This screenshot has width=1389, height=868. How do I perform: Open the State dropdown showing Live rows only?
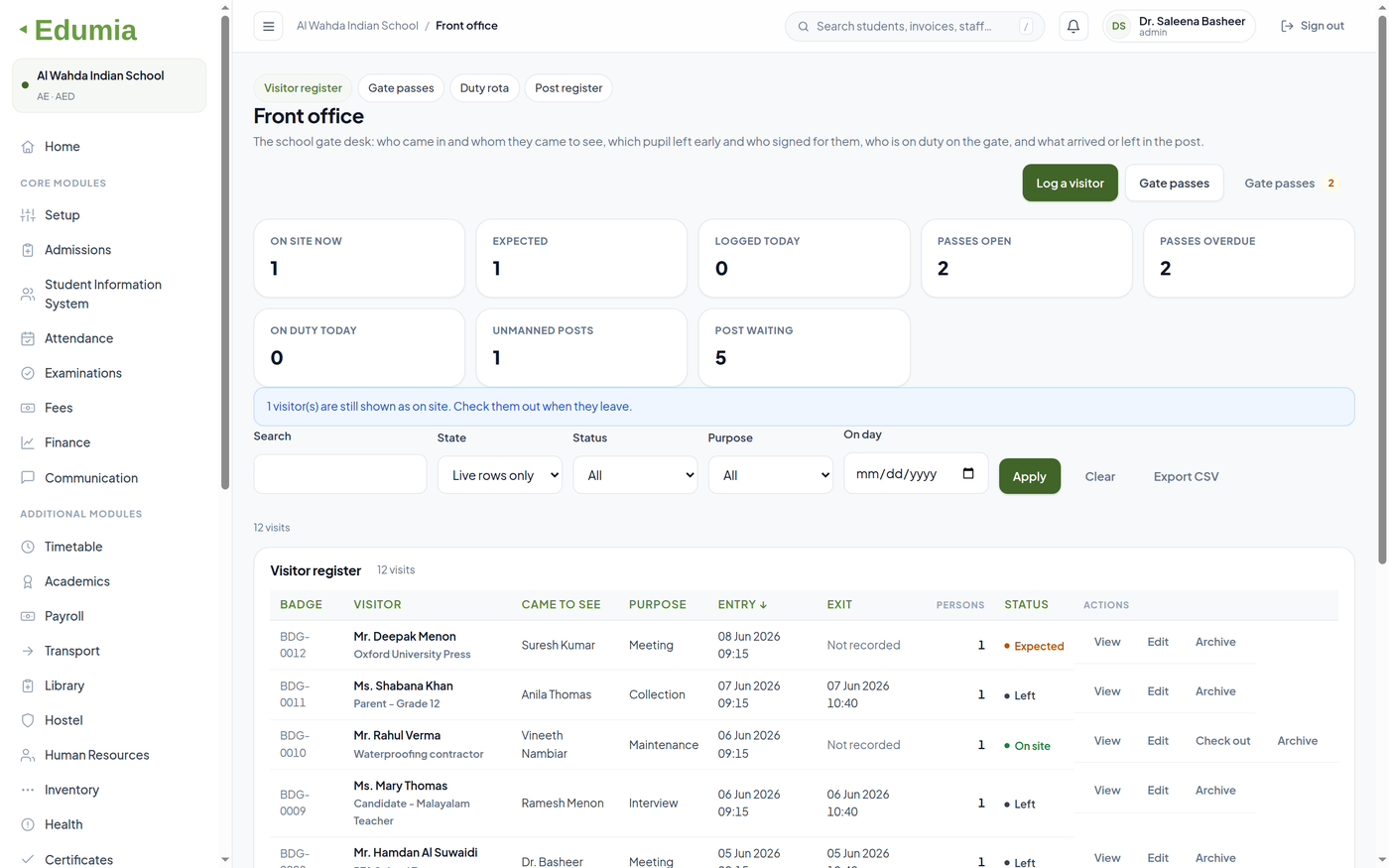[500, 475]
